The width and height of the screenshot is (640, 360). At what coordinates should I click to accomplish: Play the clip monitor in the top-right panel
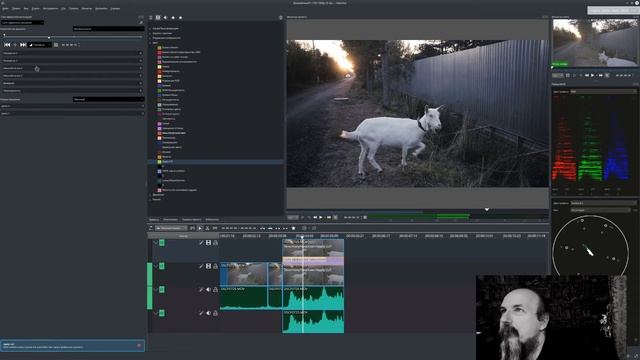(x=592, y=76)
